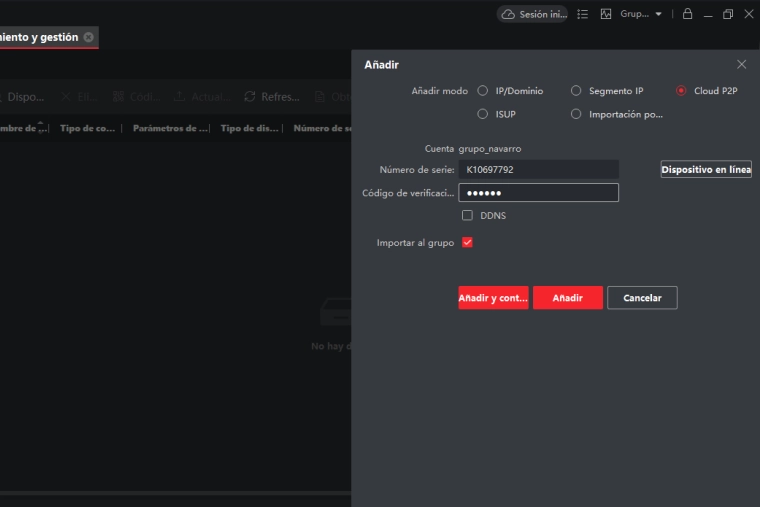
Task: Choose the ISUP radio button
Action: click(483, 114)
